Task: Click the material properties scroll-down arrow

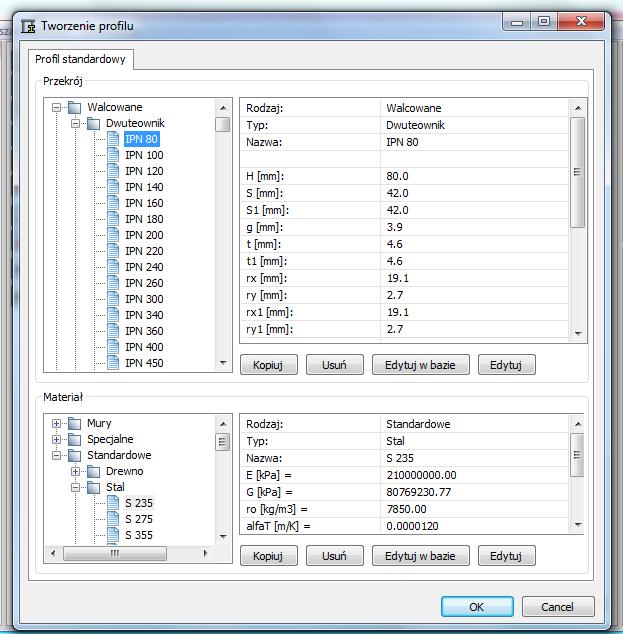Action: click(578, 525)
